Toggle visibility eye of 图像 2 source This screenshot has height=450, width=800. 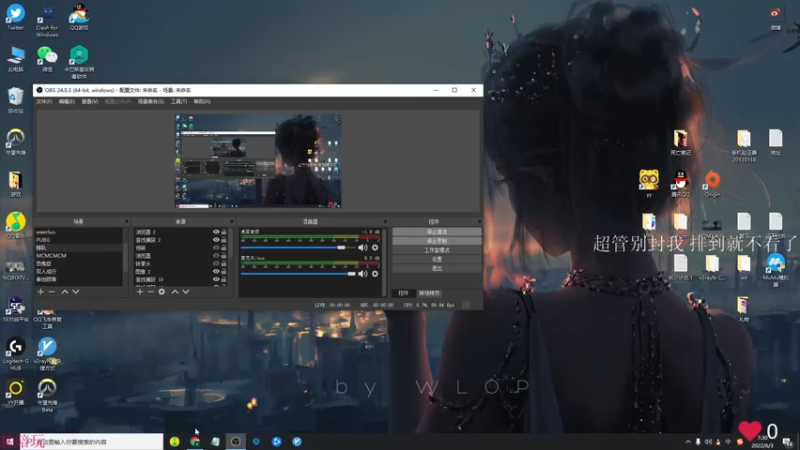pyautogui.click(x=216, y=271)
